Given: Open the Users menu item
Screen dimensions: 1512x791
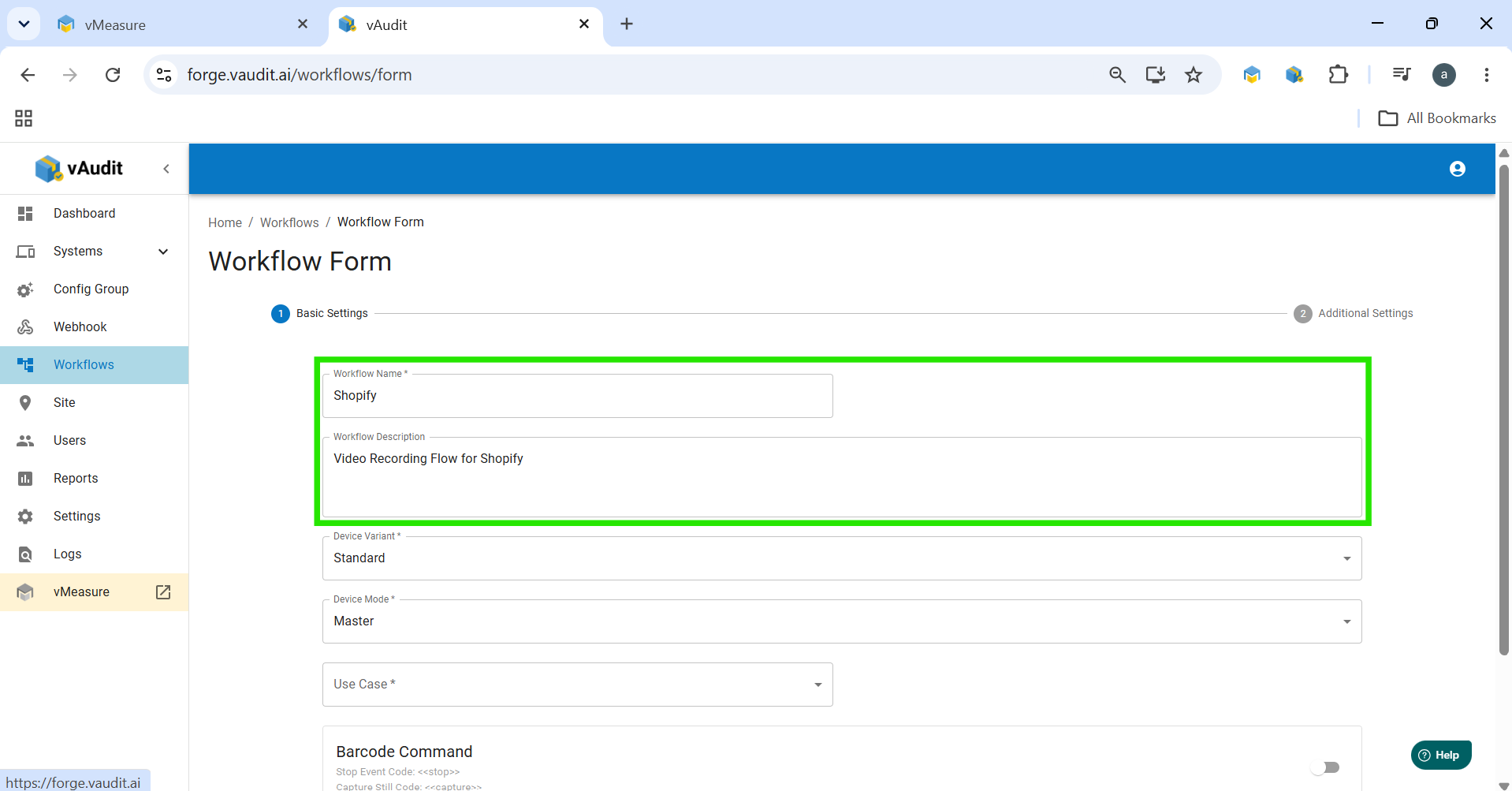Looking at the screenshot, I should (x=94, y=441).
